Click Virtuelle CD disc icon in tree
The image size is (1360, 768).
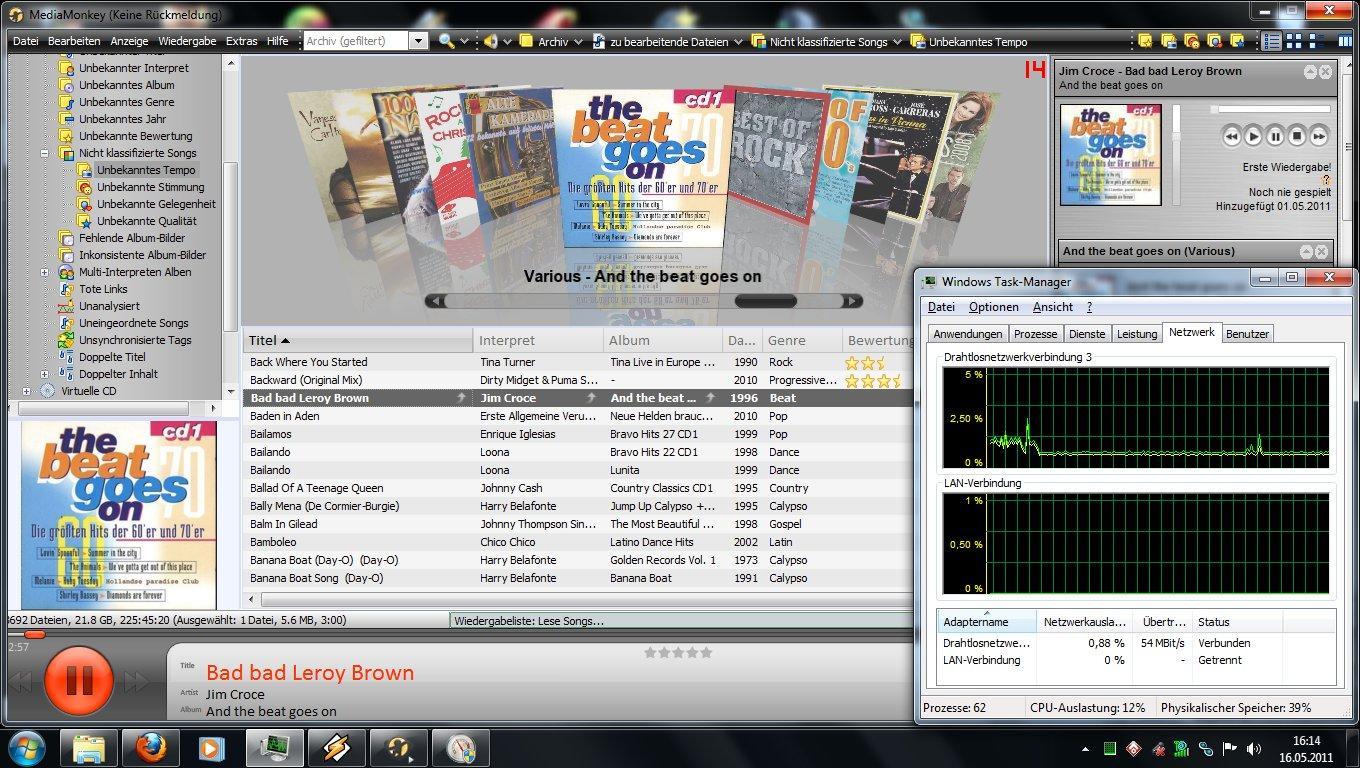coord(47,391)
